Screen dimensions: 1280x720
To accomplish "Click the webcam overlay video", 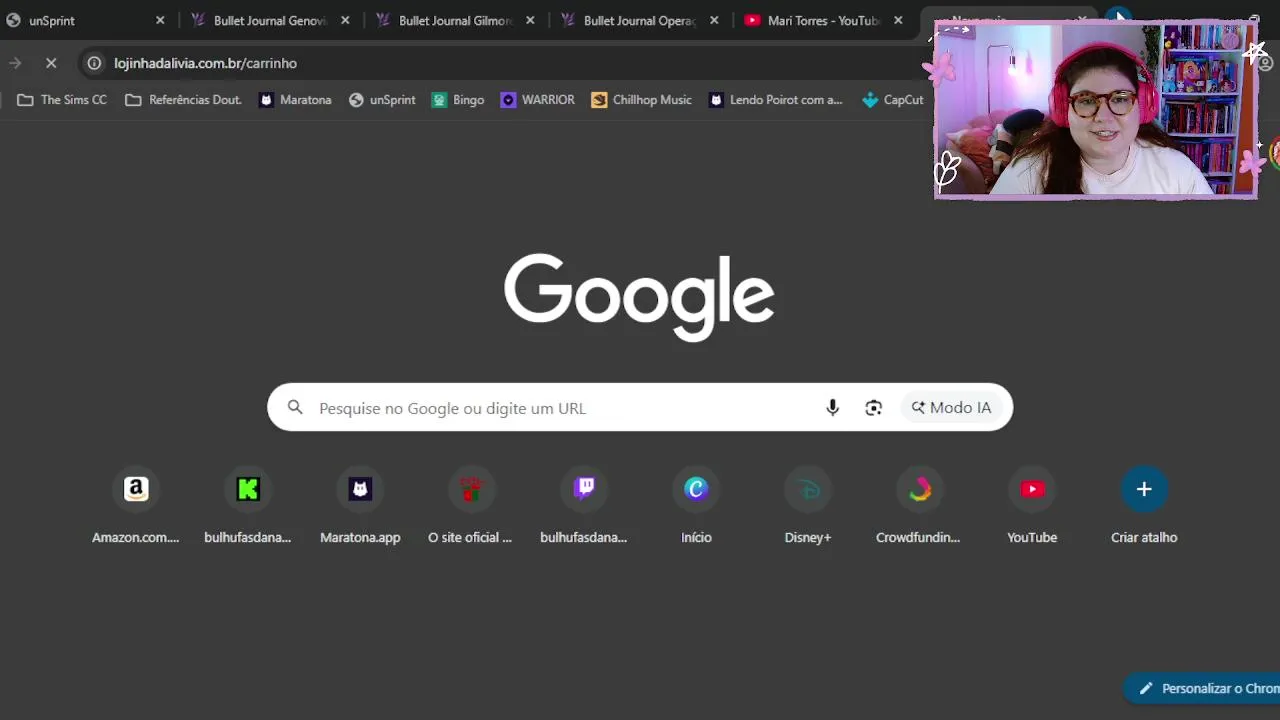I will [x=1096, y=110].
